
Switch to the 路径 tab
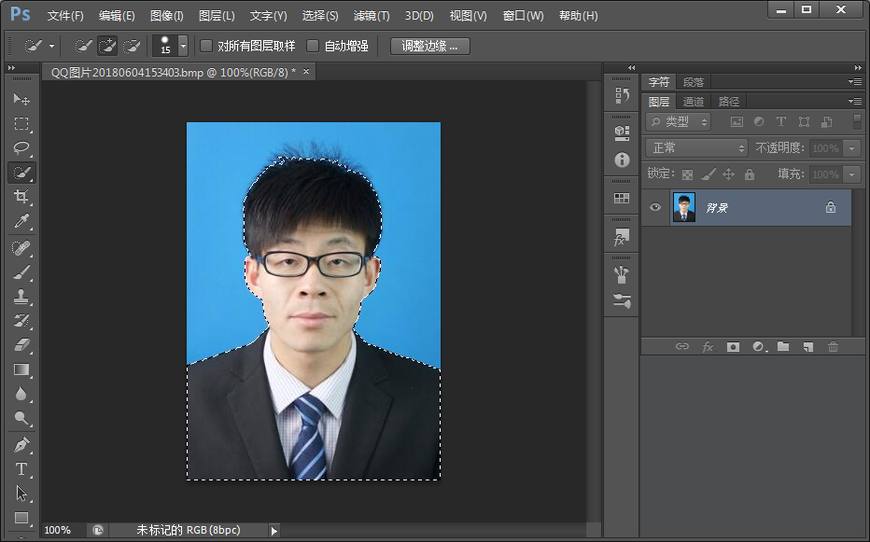pos(729,102)
